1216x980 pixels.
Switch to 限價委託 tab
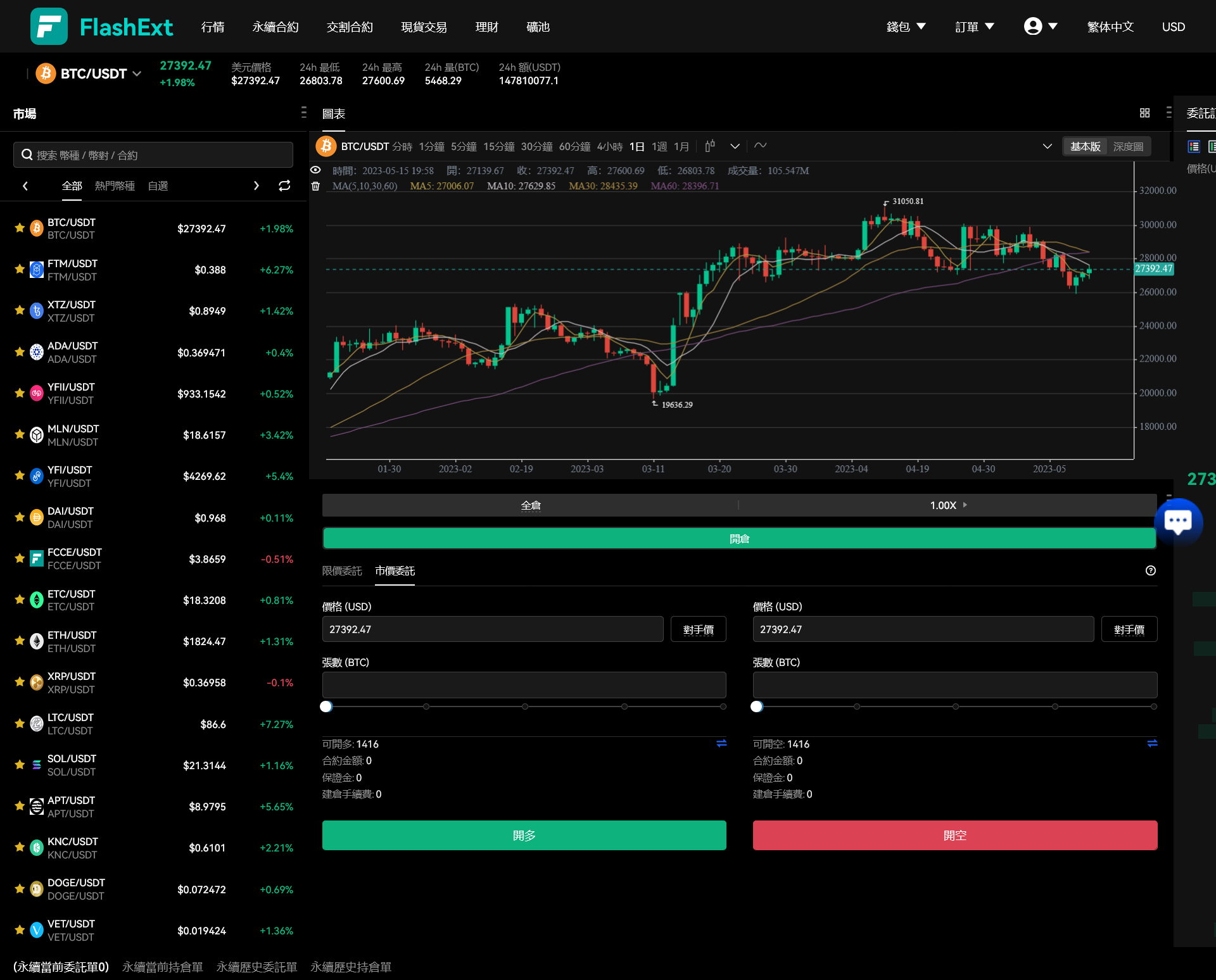tap(342, 570)
